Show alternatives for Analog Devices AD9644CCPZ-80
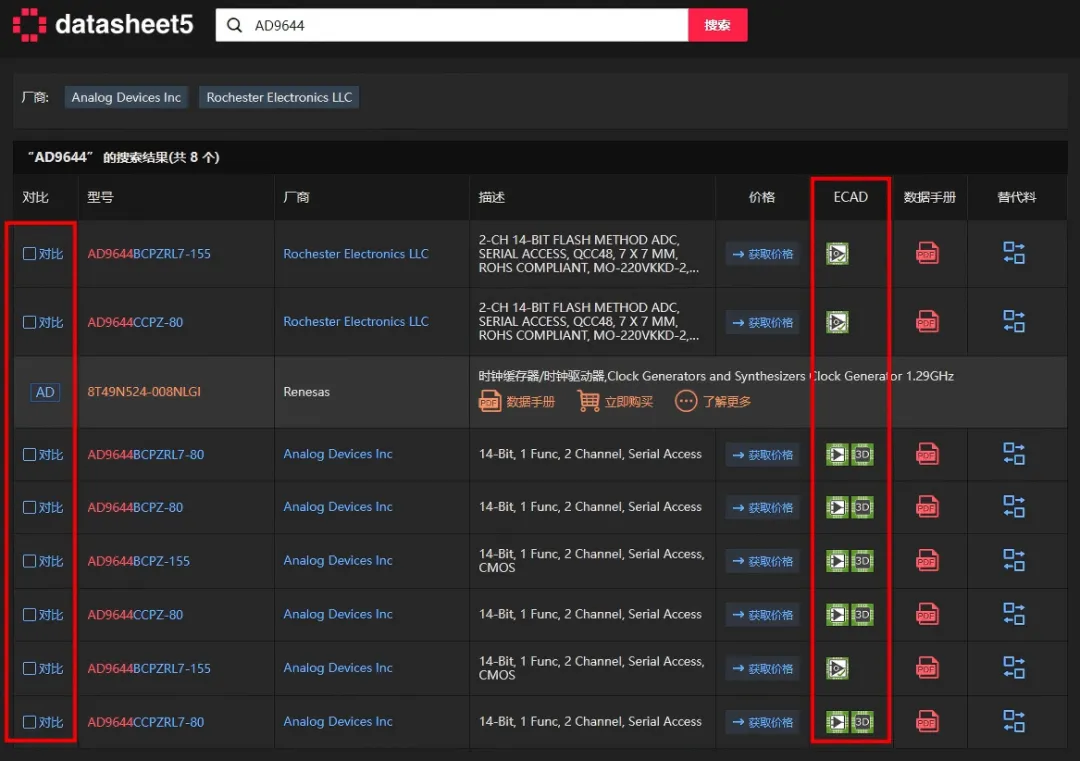1080x761 pixels. (x=1014, y=614)
